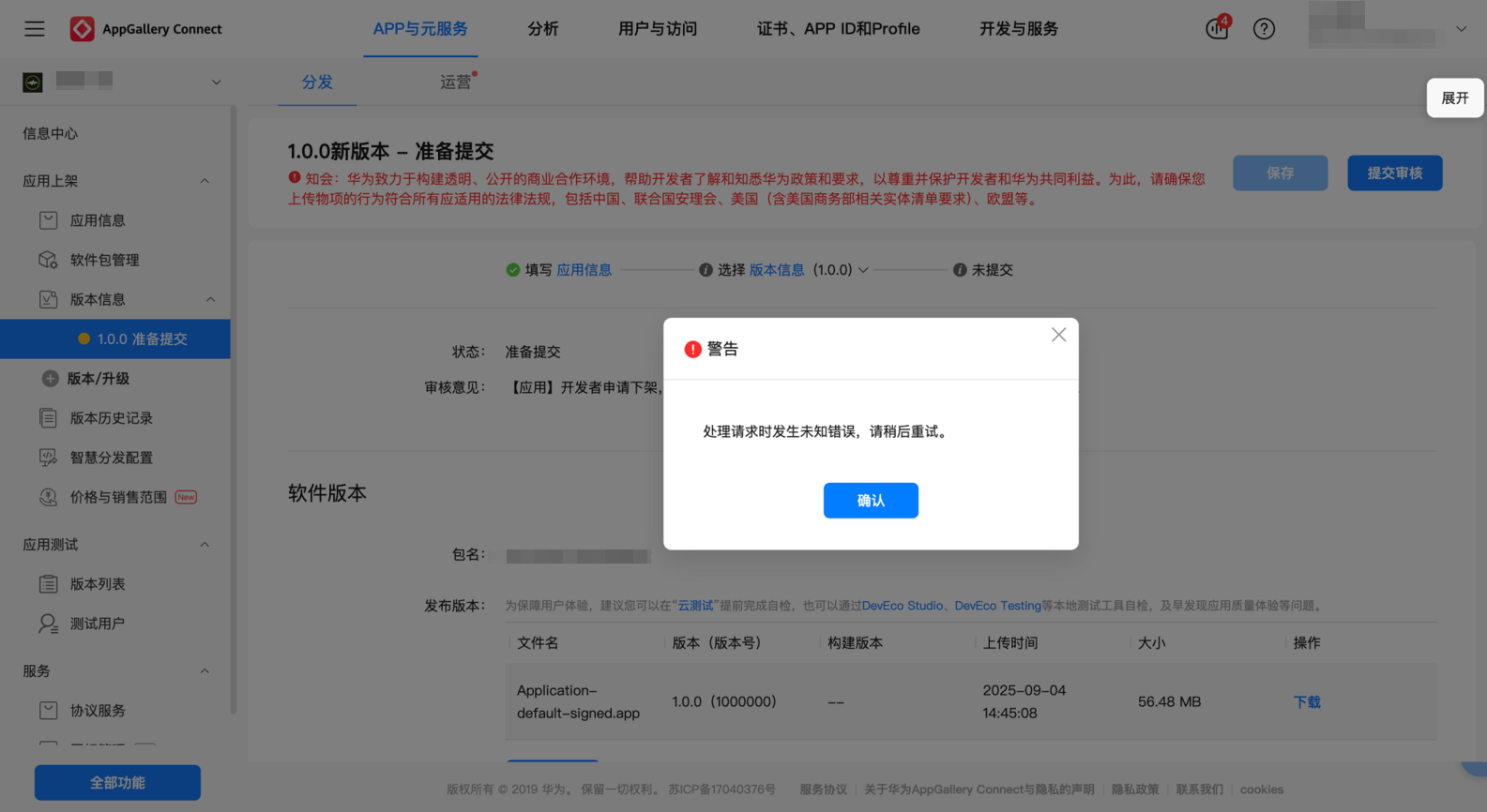Click the 版本信息 sidebar icon

tap(49, 299)
